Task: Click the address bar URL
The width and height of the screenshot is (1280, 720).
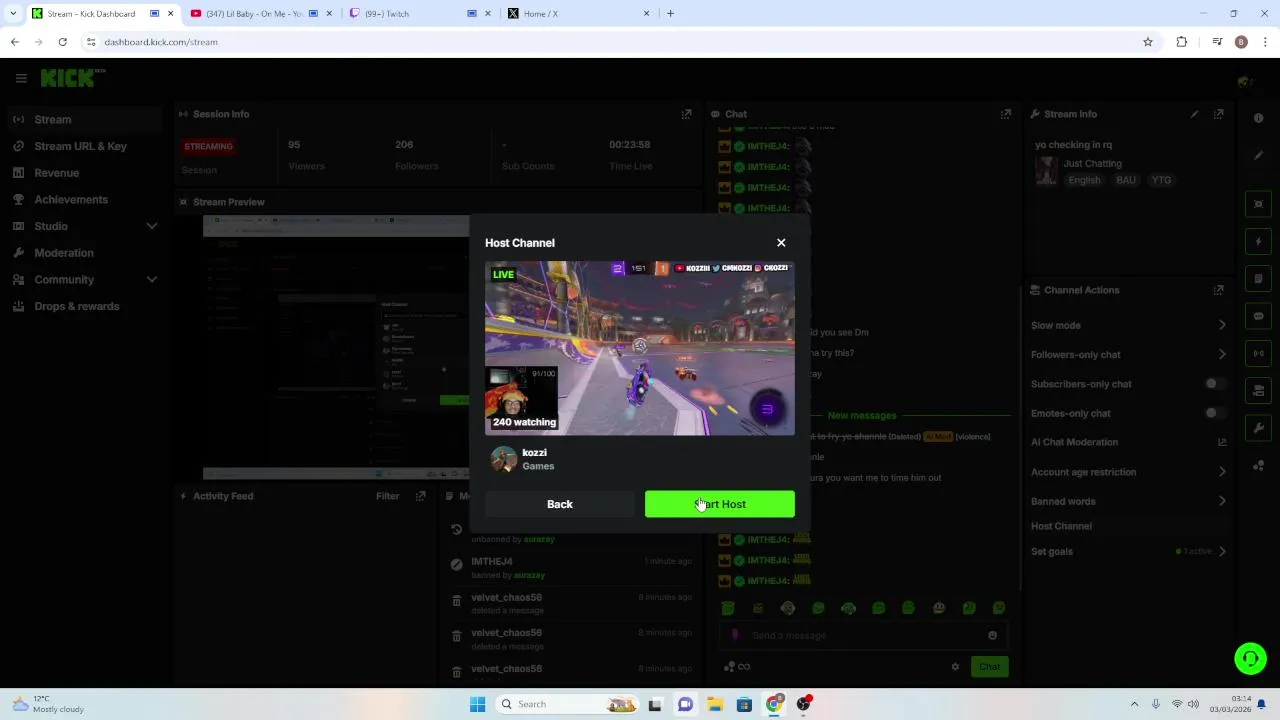Action: pos(161,42)
